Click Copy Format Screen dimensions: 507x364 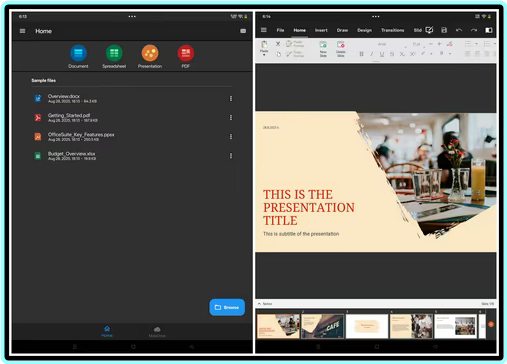pyautogui.click(x=295, y=54)
